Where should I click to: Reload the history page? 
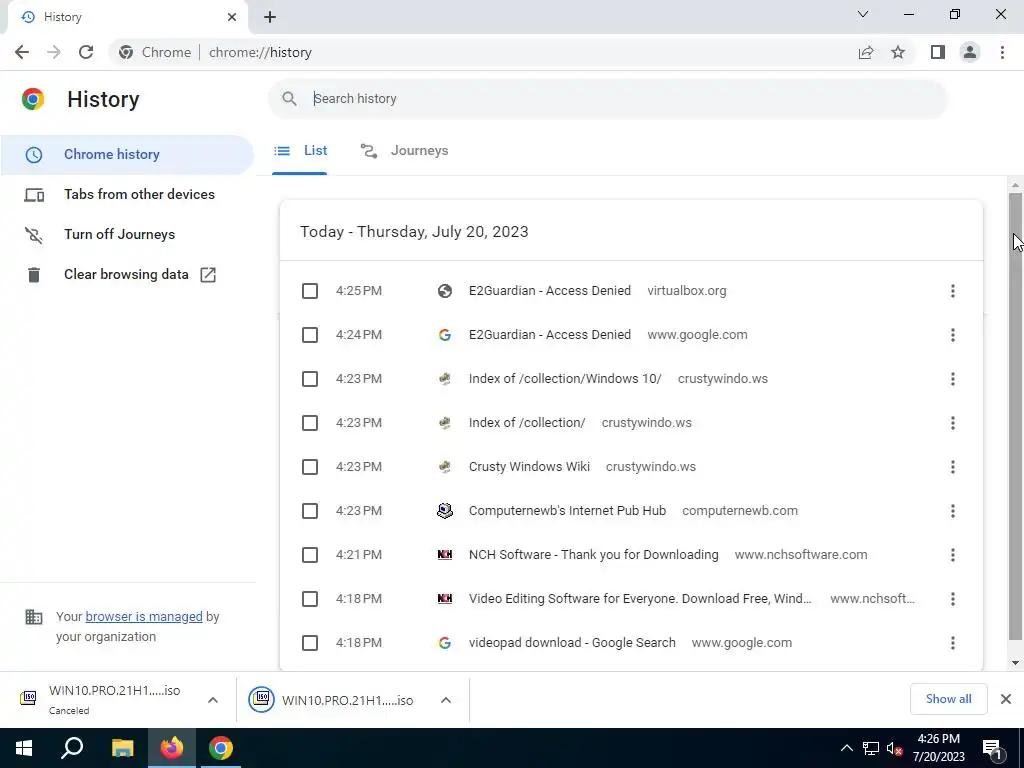[x=86, y=52]
